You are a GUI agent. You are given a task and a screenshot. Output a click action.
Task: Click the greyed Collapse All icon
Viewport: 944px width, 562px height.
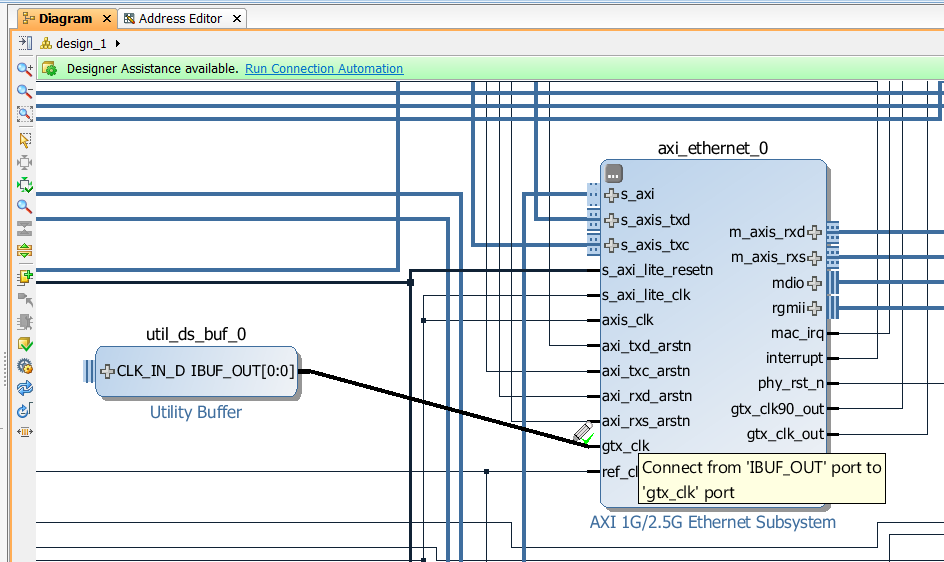coord(25,228)
